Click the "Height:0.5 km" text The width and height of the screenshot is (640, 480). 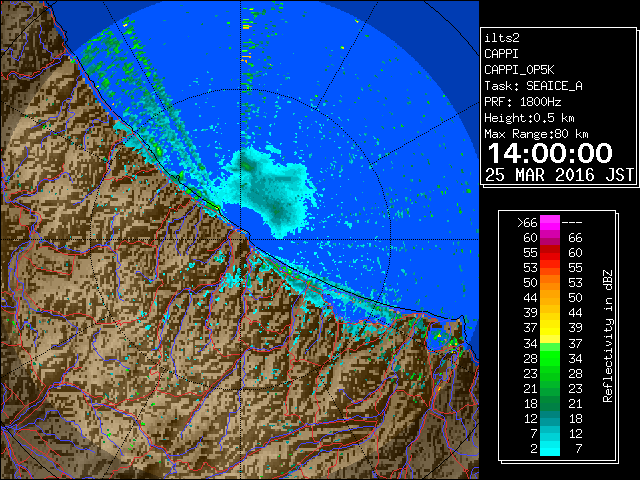coord(529,118)
